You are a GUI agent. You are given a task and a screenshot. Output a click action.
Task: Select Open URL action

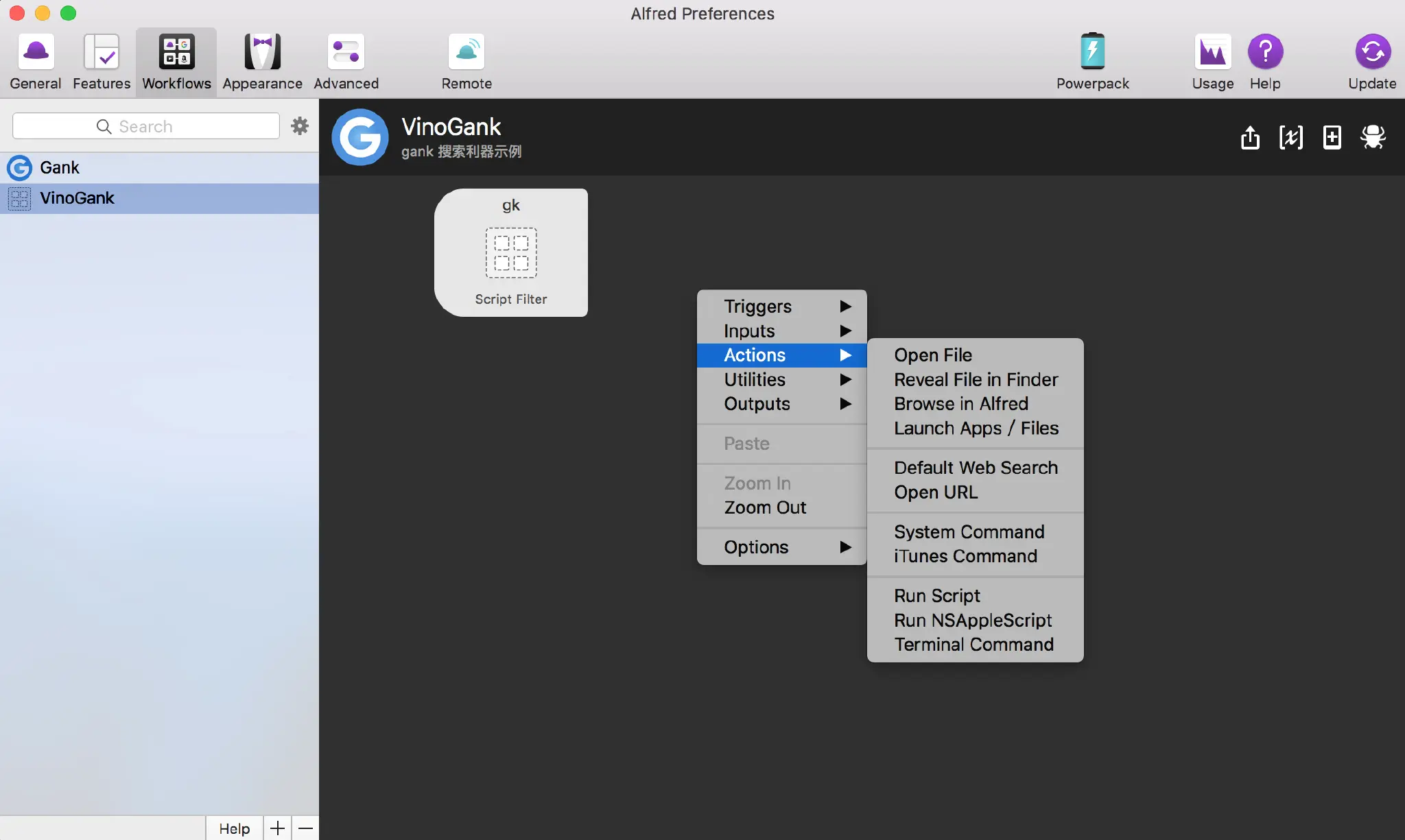936,492
